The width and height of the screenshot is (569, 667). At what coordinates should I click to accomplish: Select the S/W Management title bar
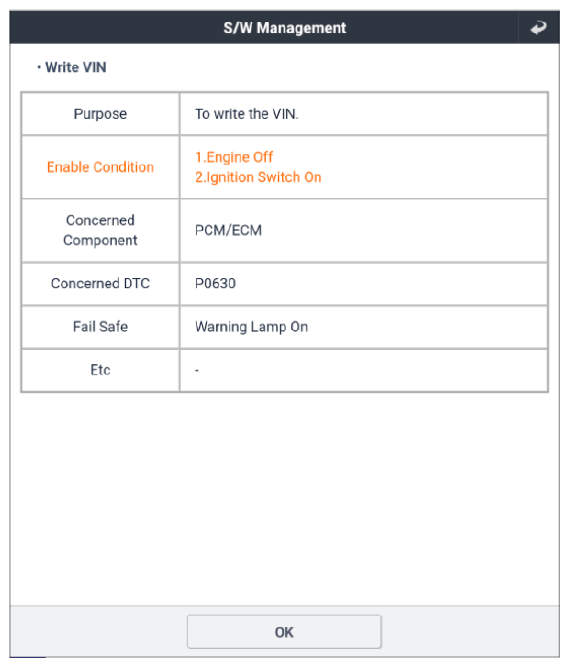284,28
